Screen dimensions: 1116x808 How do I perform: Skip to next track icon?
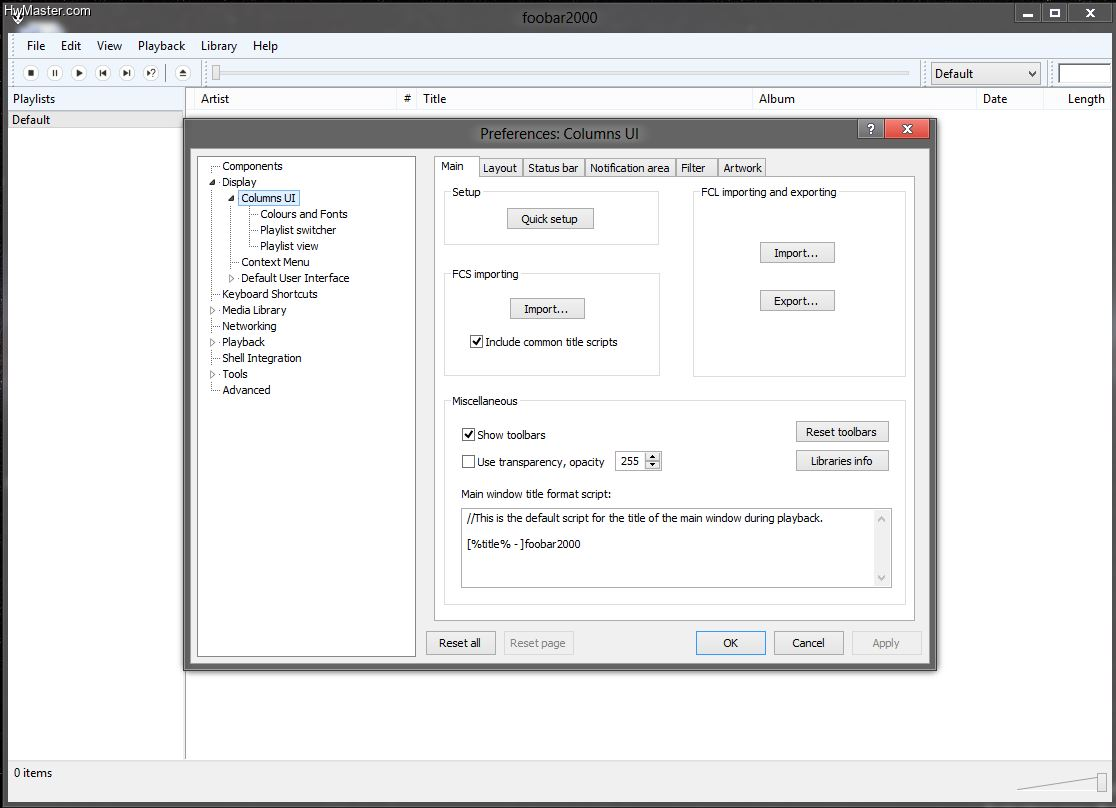127,73
